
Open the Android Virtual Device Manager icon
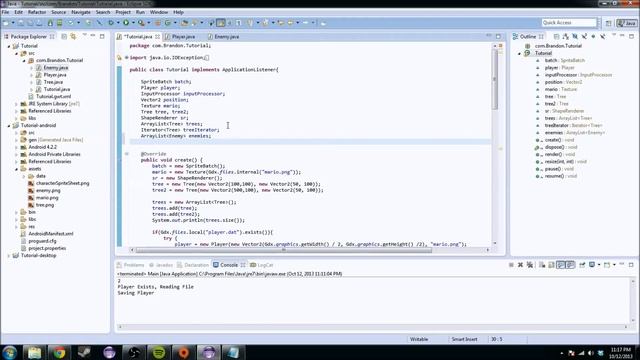pyautogui.click(x=60, y=23)
